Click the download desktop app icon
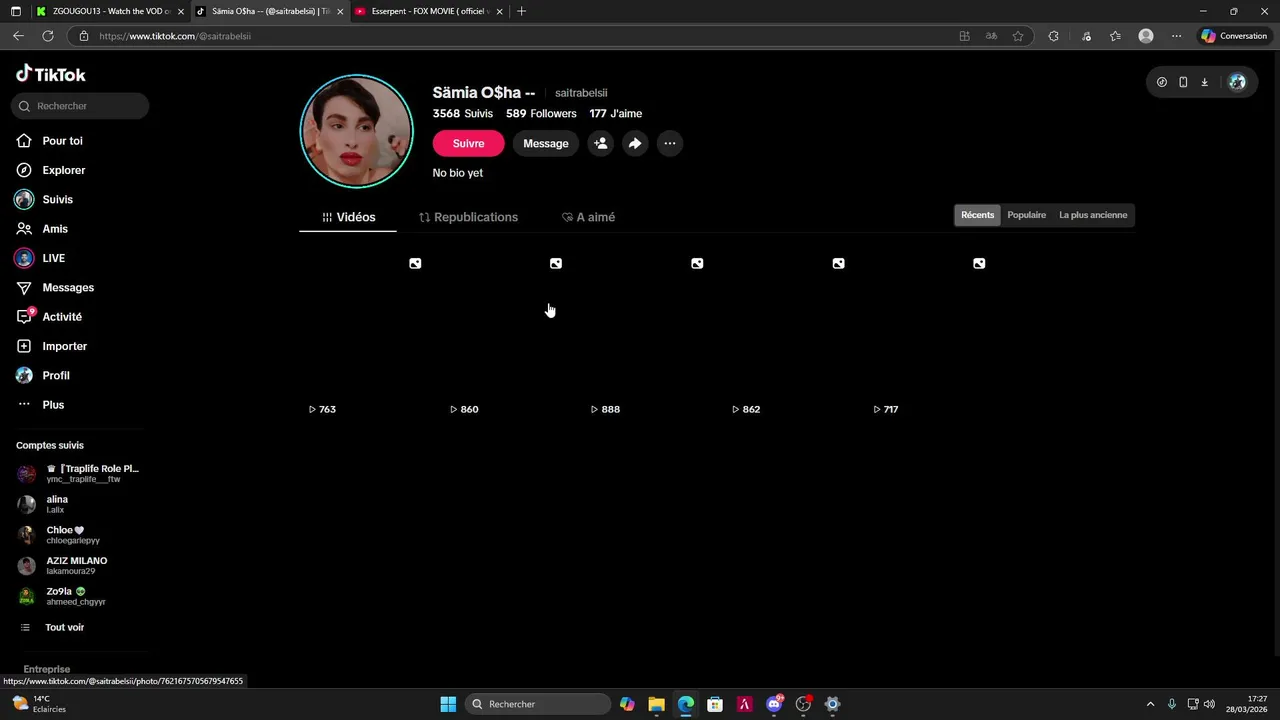Screen dimensions: 1280x720 pos(1204,82)
